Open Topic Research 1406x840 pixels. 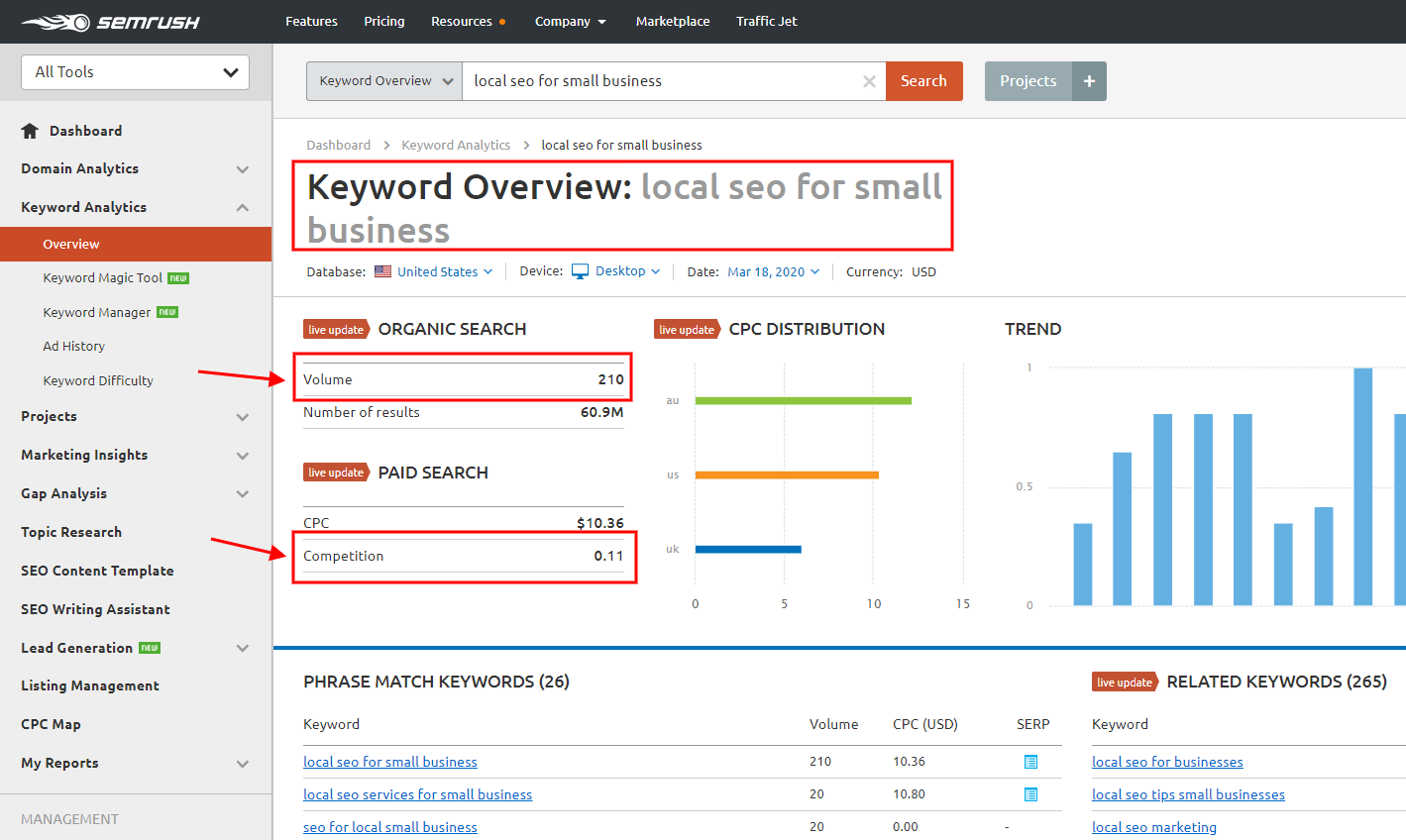click(x=71, y=533)
